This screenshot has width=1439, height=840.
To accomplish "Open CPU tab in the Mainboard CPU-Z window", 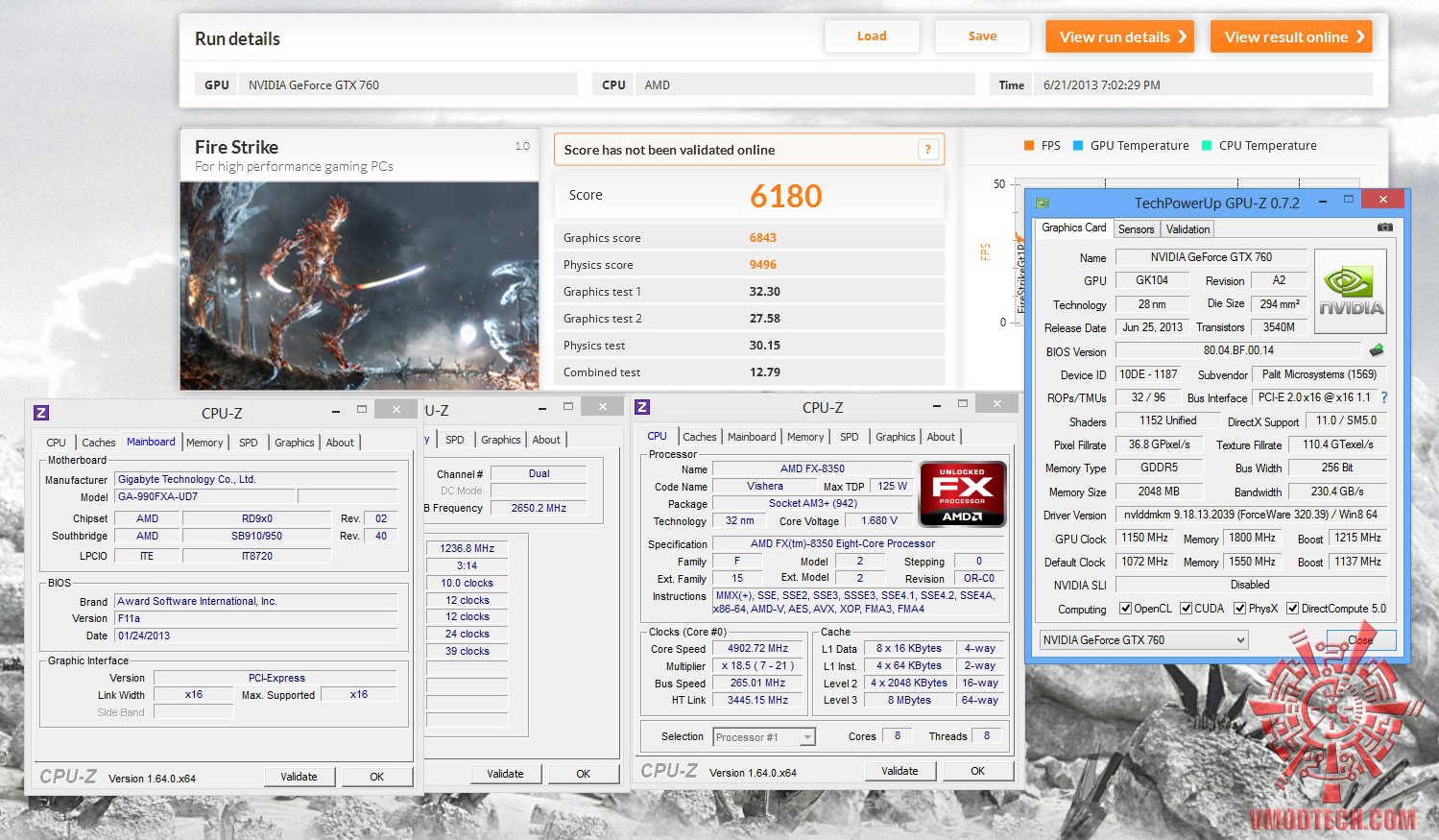I will pos(57,443).
